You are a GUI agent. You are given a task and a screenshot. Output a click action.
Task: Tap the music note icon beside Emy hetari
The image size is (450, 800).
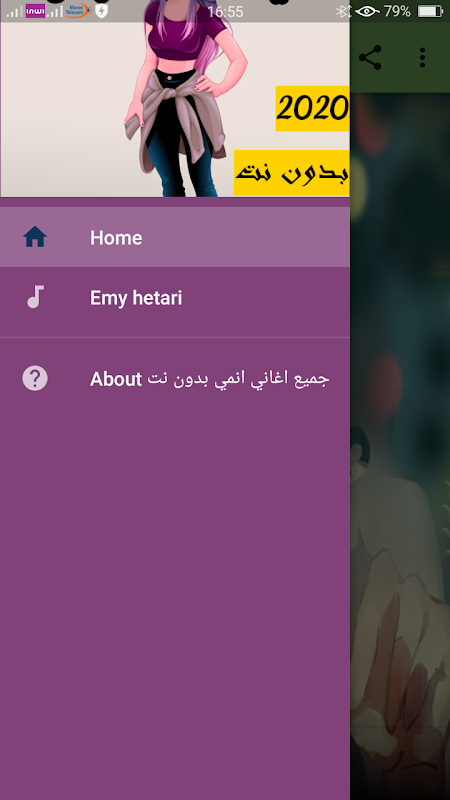coord(35,297)
